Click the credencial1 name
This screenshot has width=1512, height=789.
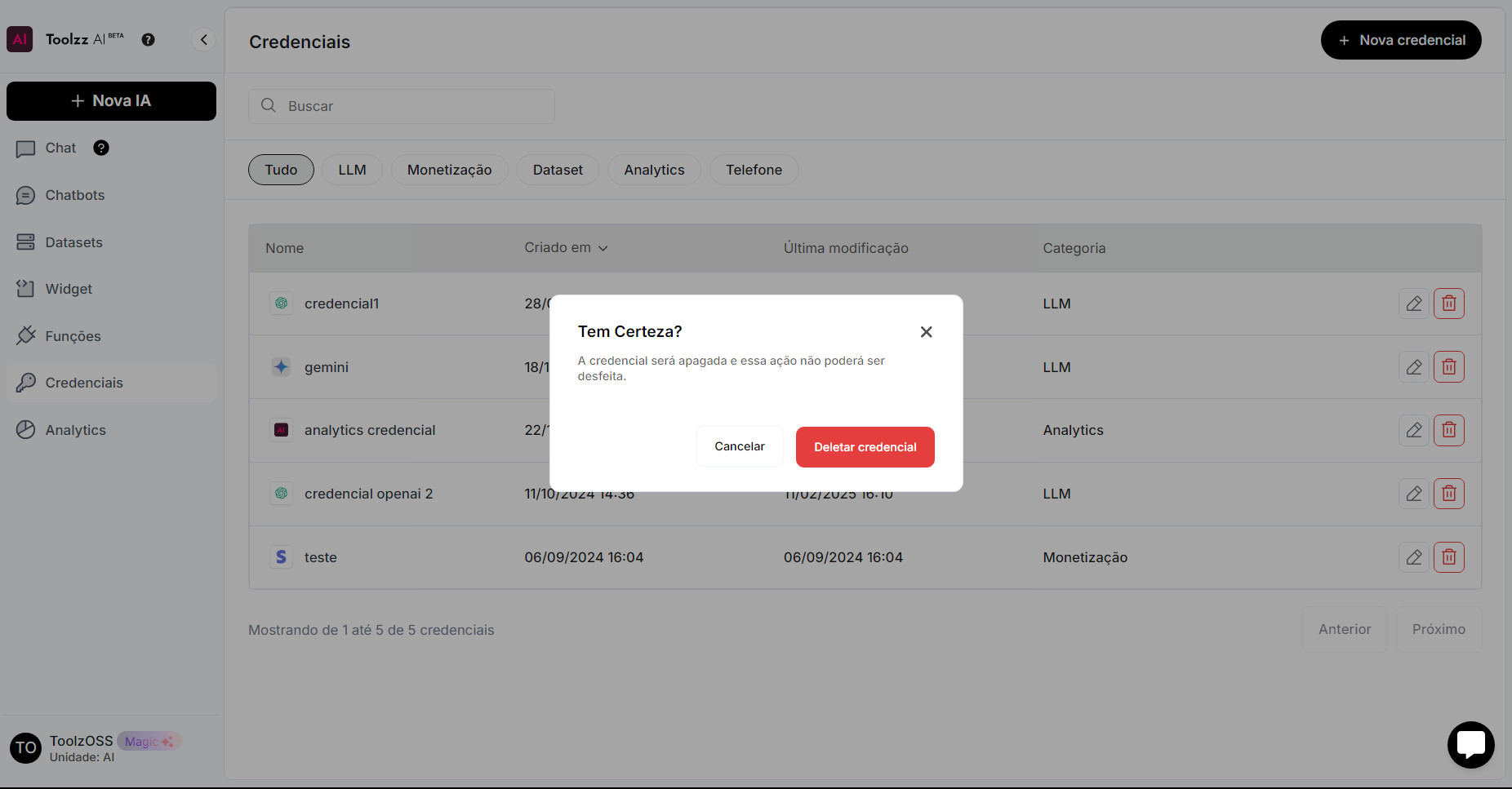pyautogui.click(x=341, y=304)
